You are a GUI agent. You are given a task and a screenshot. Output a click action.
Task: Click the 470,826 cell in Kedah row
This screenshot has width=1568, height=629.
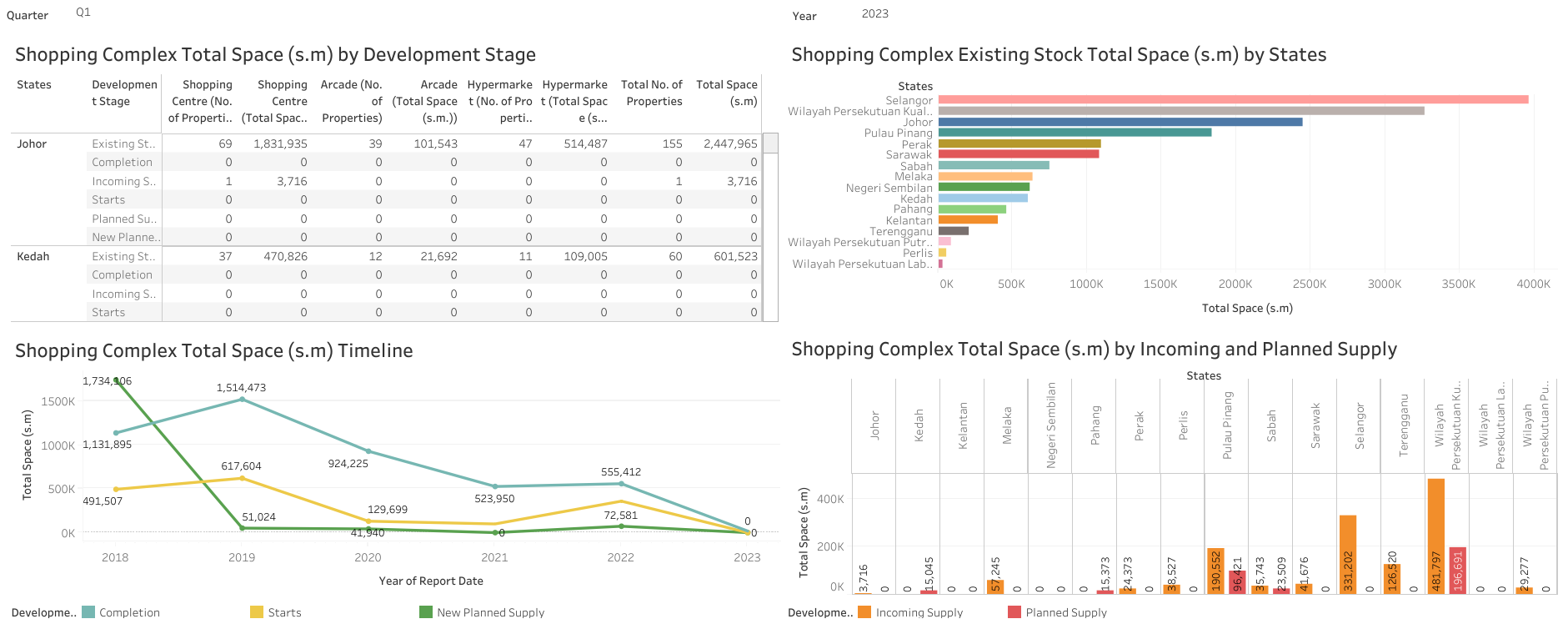click(x=285, y=256)
